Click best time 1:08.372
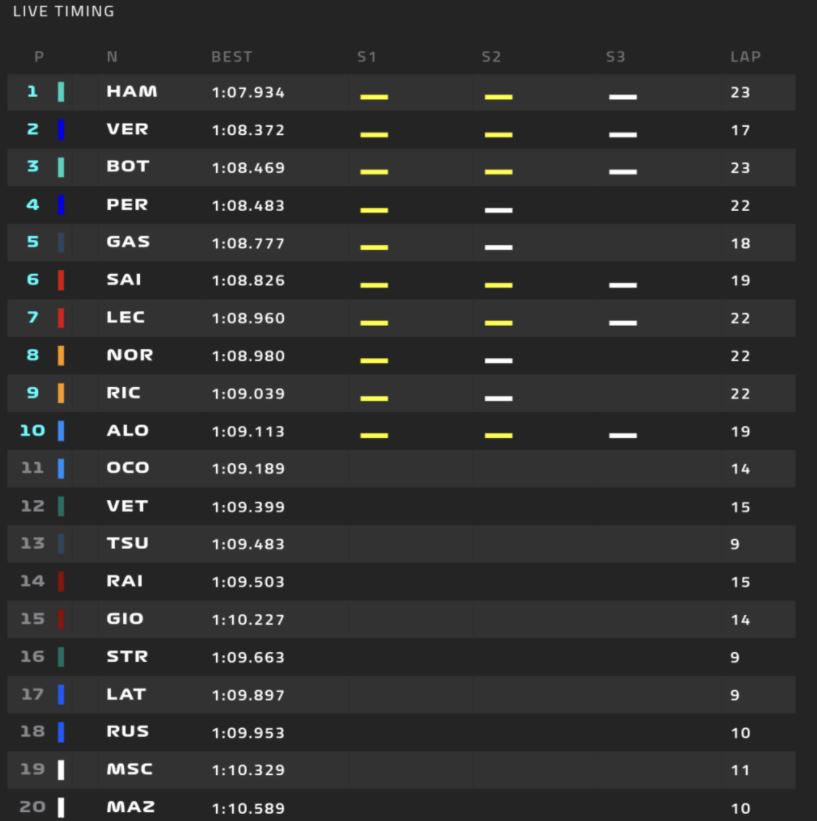The width and height of the screenshot is (817, 821). coord(248,130)
